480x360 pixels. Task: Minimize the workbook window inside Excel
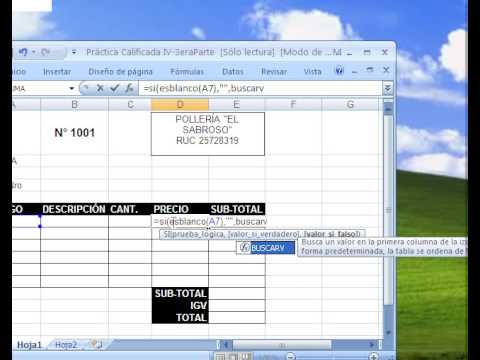[355, 71]
